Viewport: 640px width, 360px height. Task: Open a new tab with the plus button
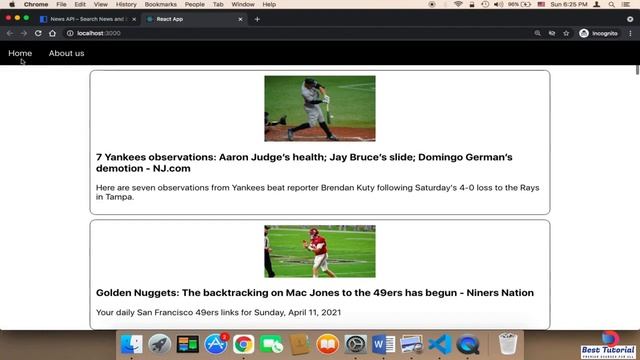click(257, 19)
